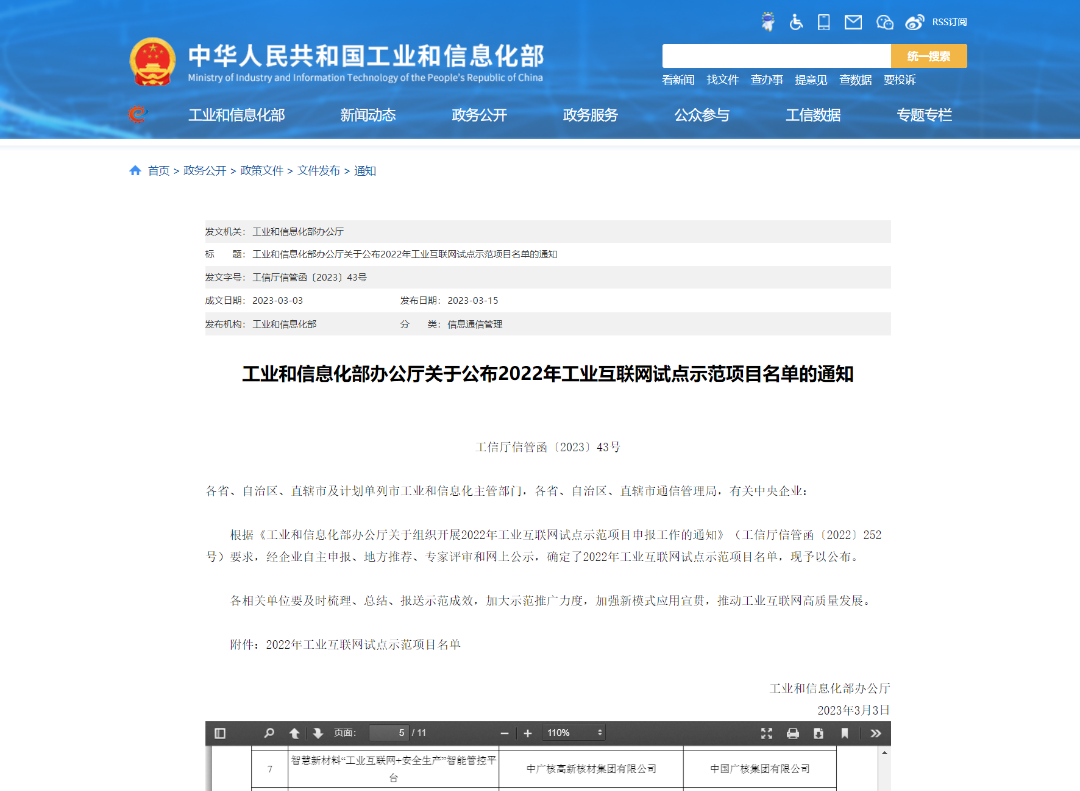
Task: Expand the PDF toolbar more tools chevron
Action: (x=876, y=733)
